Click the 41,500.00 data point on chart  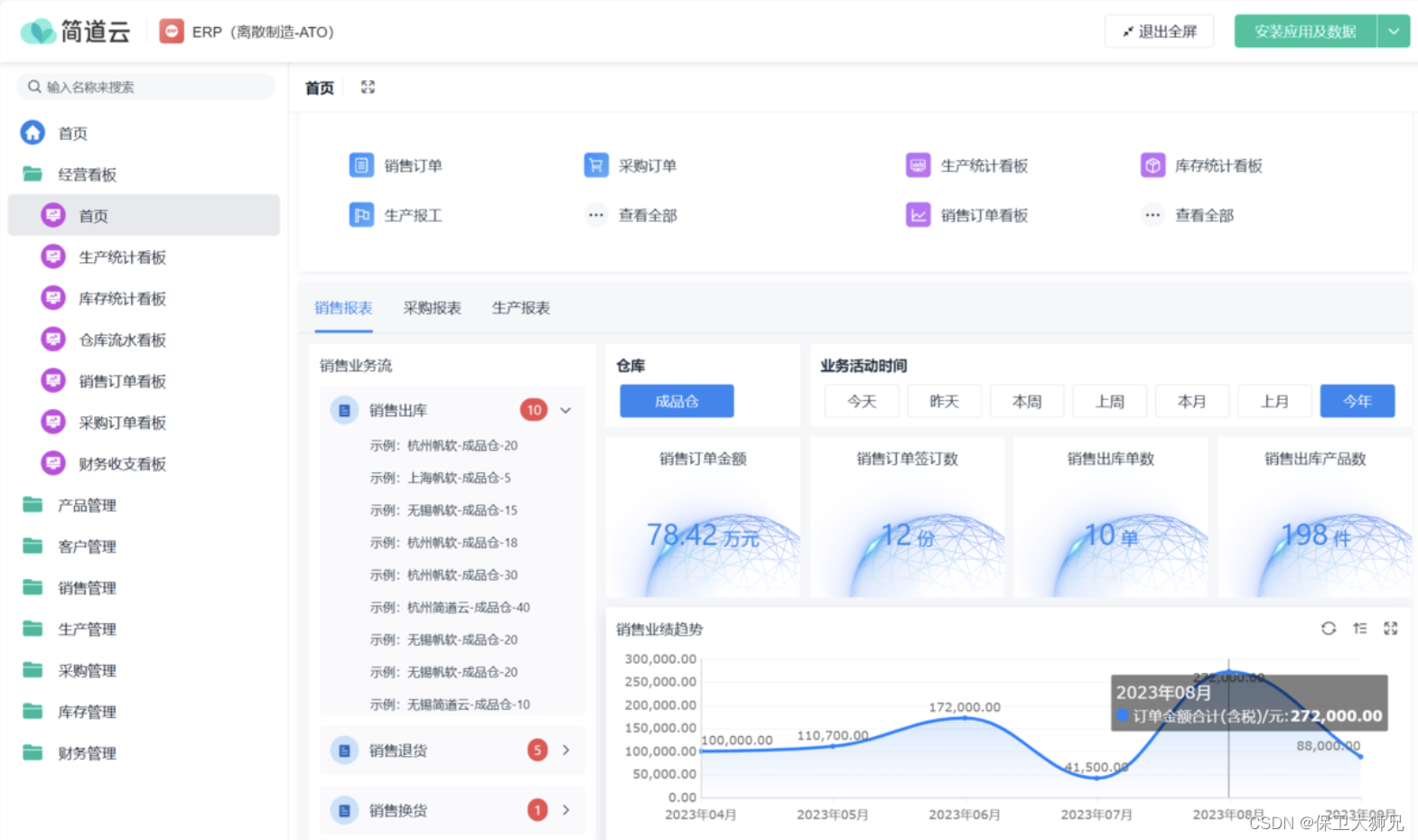click(1096, 778)
